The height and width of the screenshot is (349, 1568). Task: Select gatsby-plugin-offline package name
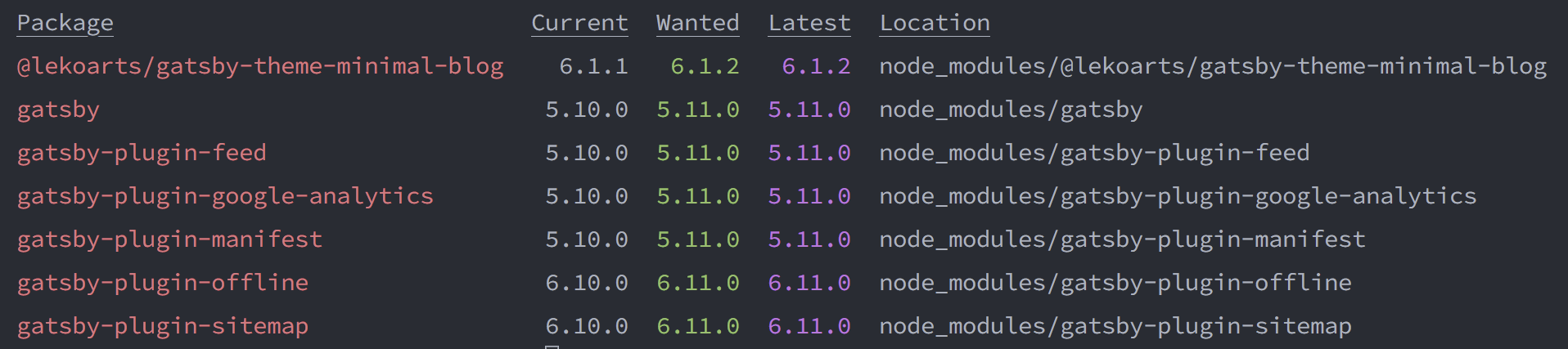(x=163, y=283)
